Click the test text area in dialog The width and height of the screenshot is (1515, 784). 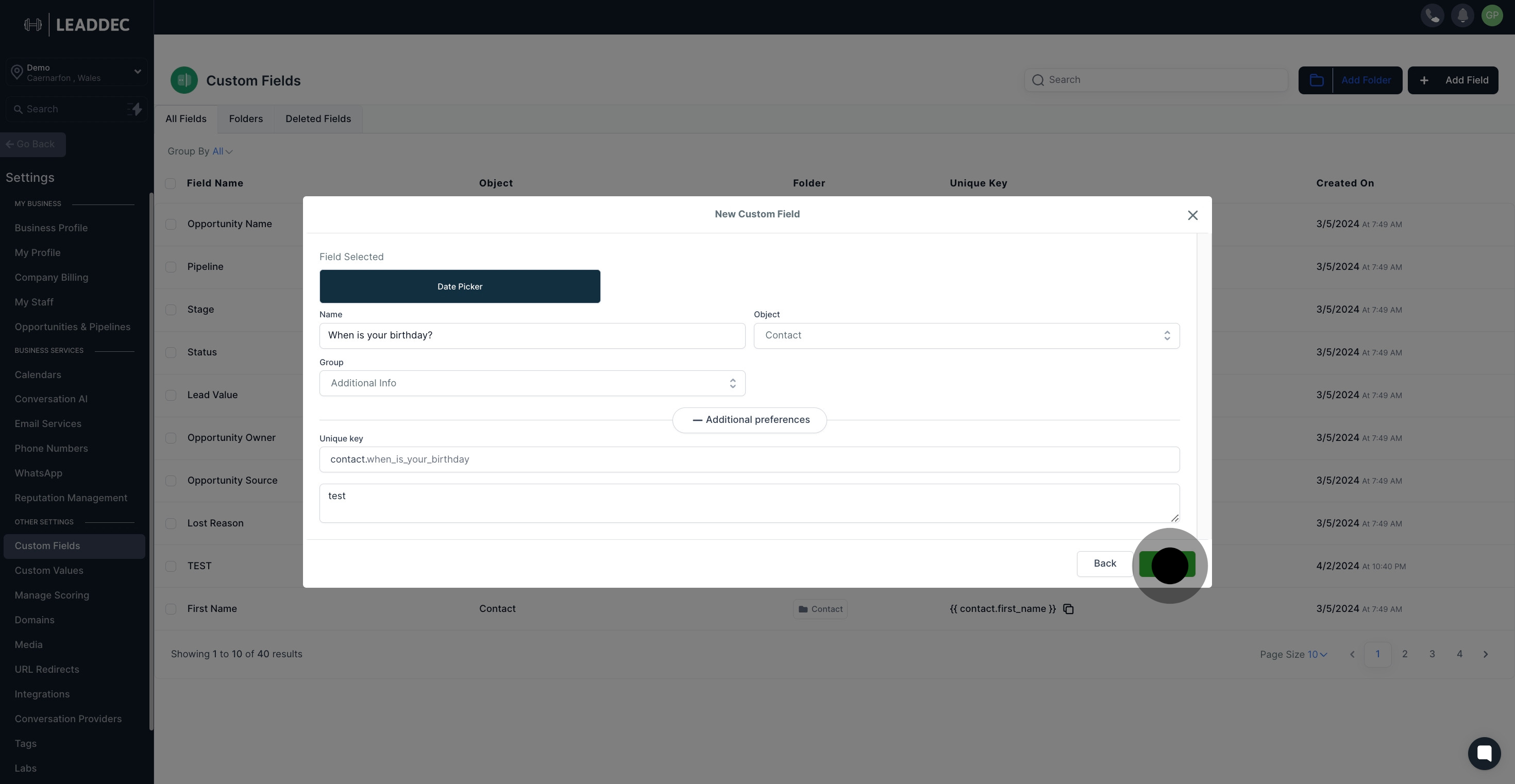pos(749,503)
